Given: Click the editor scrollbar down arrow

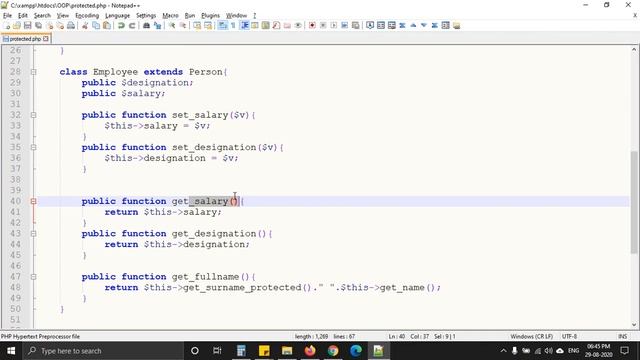Looking at the screenshot, I should point(633,325).
